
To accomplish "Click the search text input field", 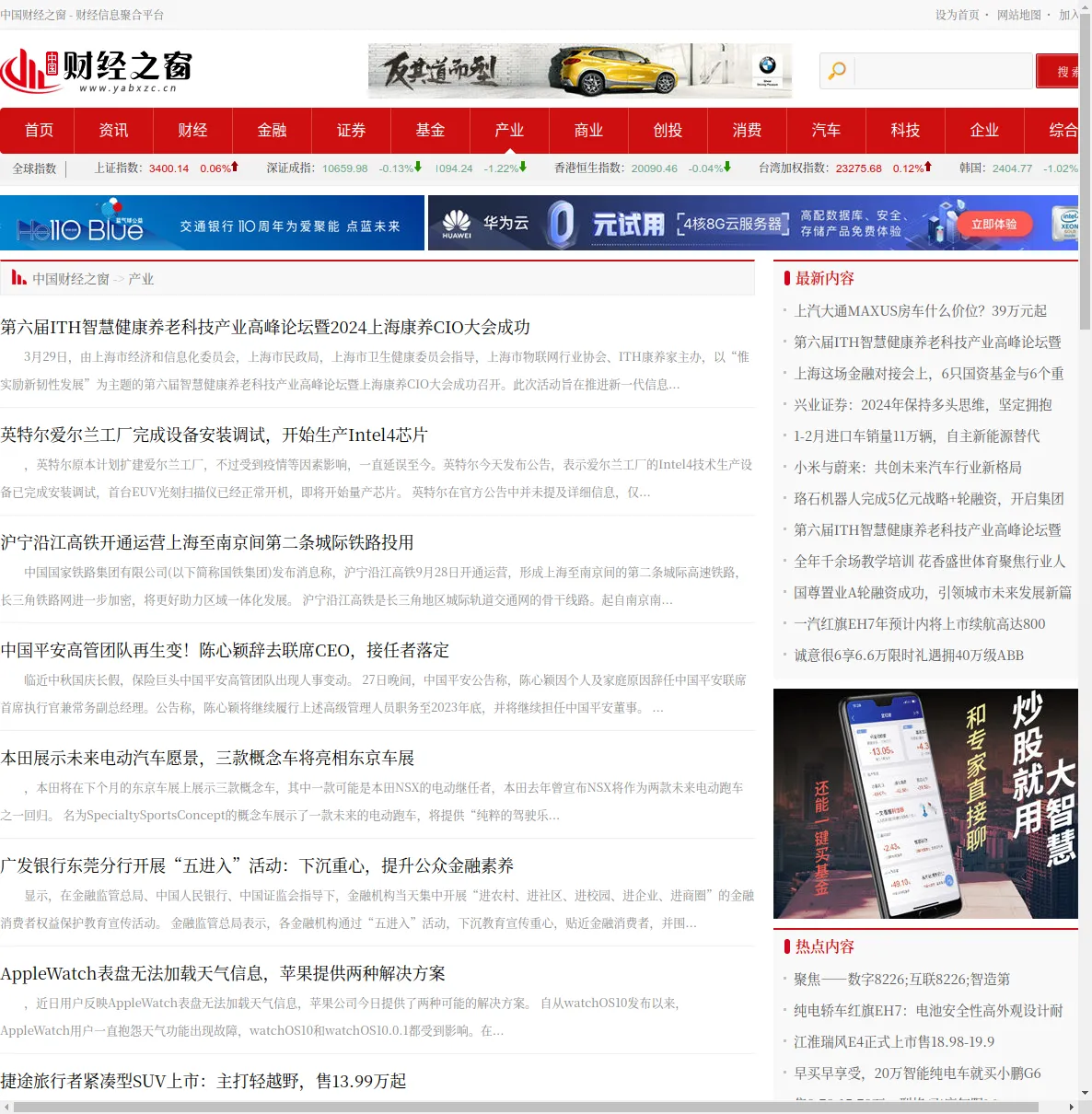I will coord(944,71).
